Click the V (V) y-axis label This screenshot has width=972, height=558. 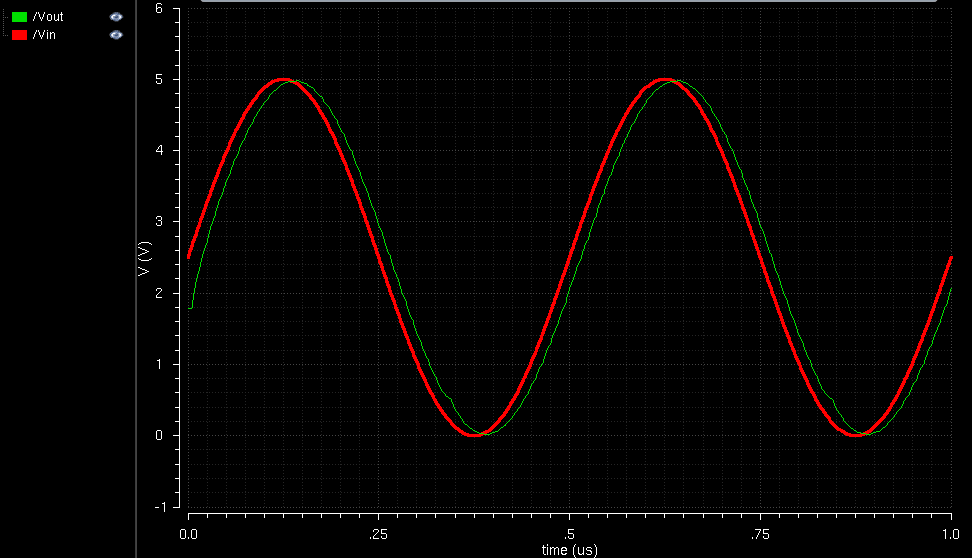pyautogui.click(x=144, y=259)
